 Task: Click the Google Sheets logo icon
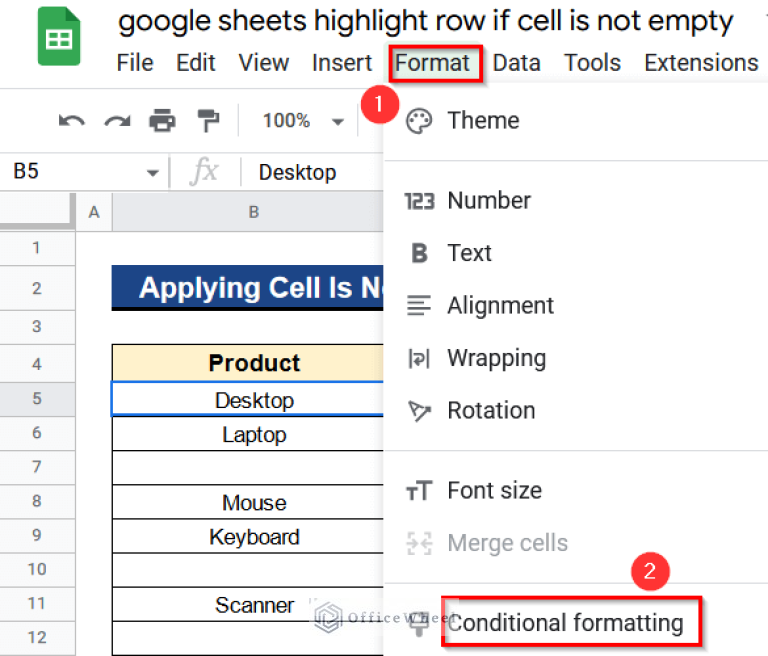pyautogui.click(x=59, y=39)
